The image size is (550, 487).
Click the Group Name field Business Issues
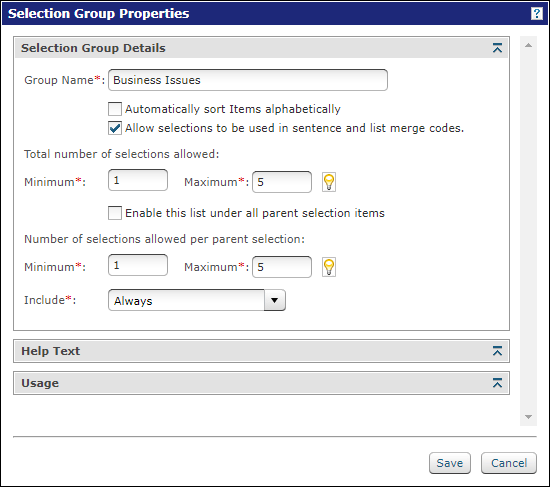tap(248, 80)
